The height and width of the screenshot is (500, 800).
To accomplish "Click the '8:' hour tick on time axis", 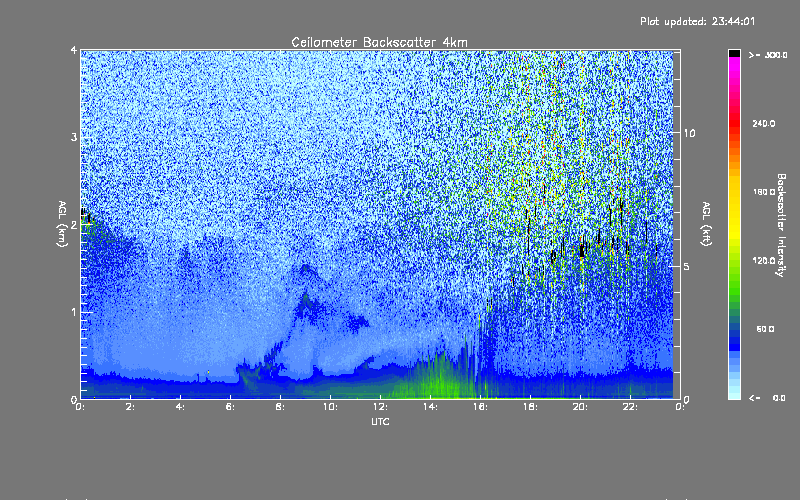I will (x=281, y=407).
